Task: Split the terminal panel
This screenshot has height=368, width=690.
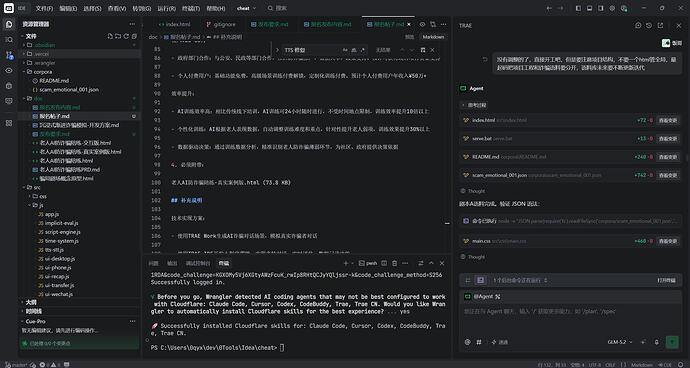Action: pyautogui.click(x=385, y=263)
